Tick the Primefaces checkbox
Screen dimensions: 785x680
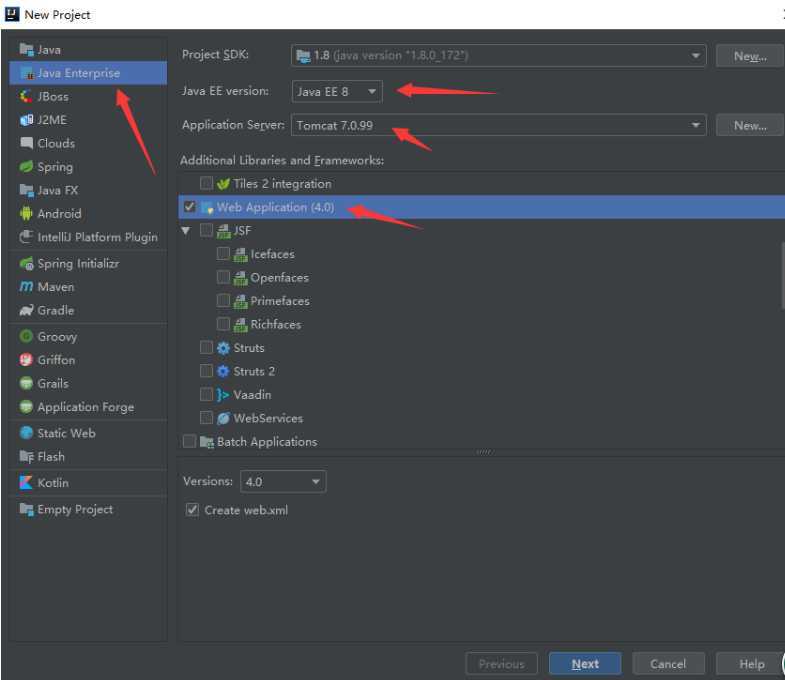tap(223, 300)
